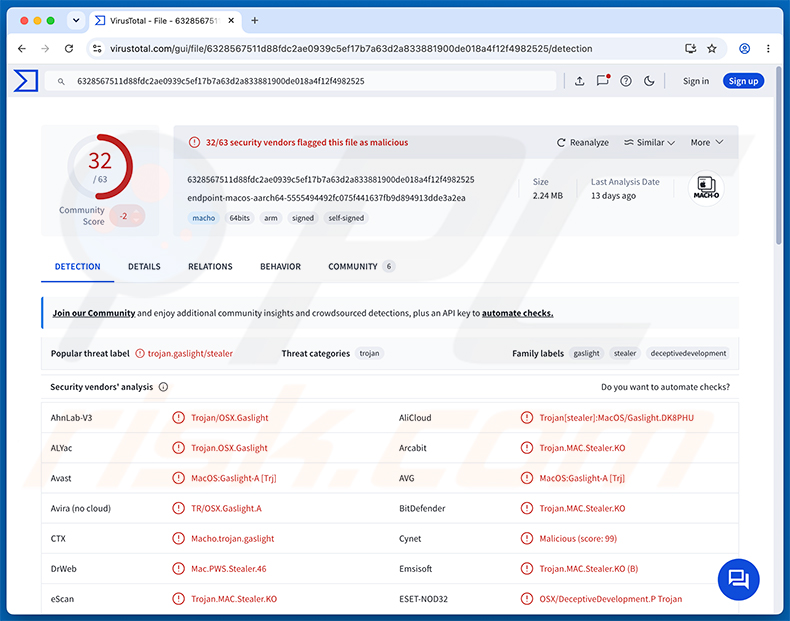Click the browser back arrow
The image size is (790, 621).
[22, 48]
